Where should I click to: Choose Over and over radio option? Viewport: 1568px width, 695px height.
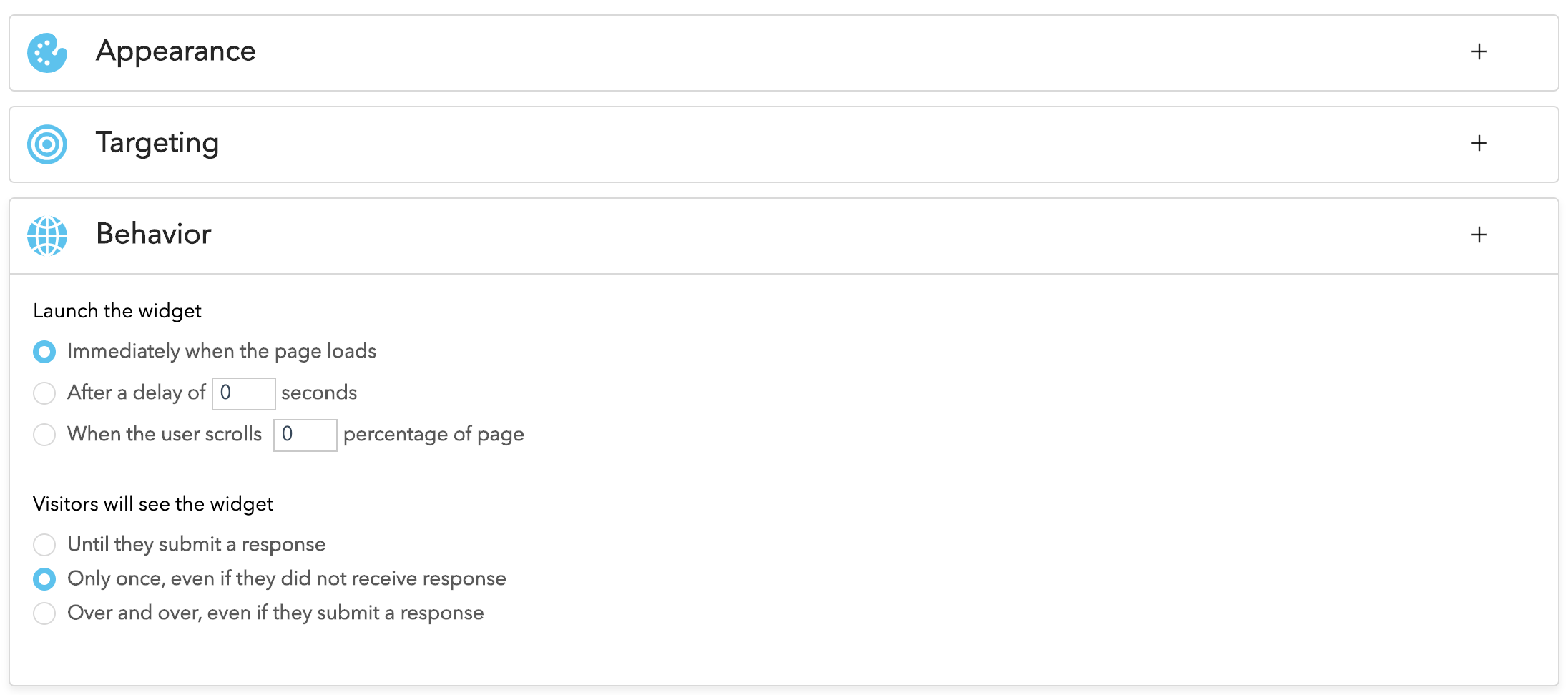click(44, 613)
